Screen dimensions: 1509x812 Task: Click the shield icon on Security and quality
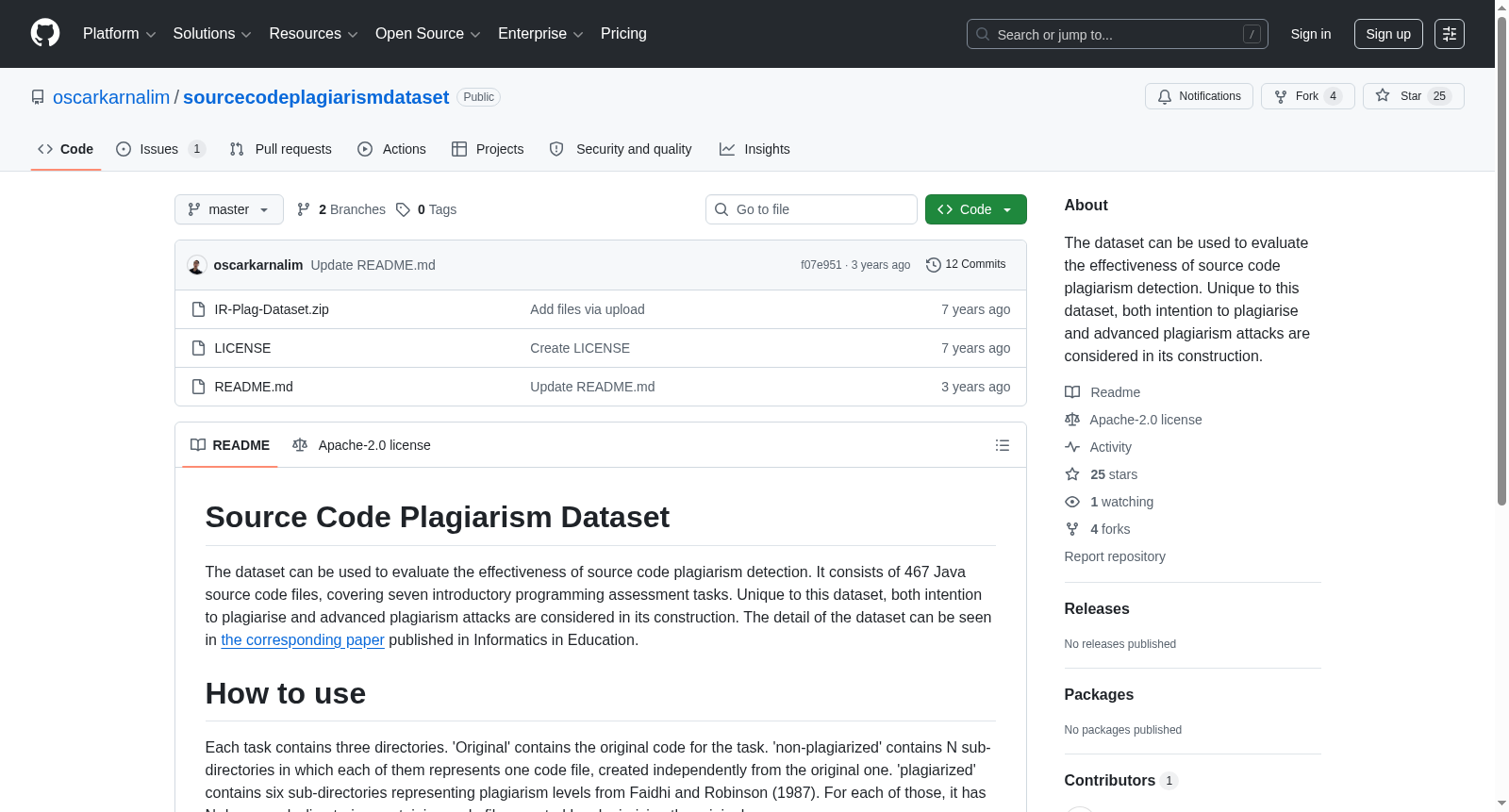click(556, 149)
